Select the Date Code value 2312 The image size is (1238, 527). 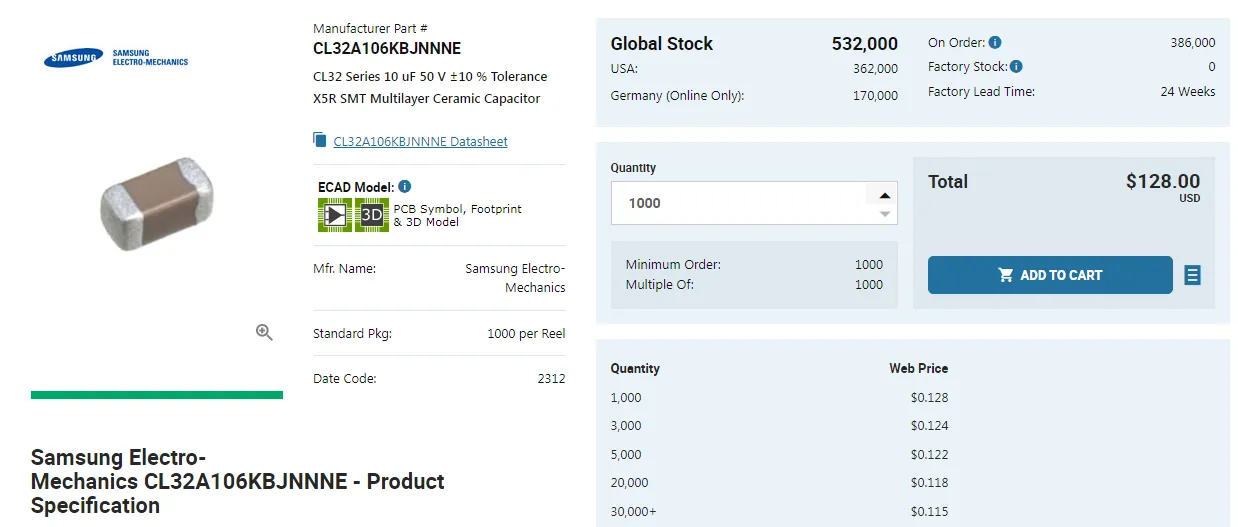551,379
